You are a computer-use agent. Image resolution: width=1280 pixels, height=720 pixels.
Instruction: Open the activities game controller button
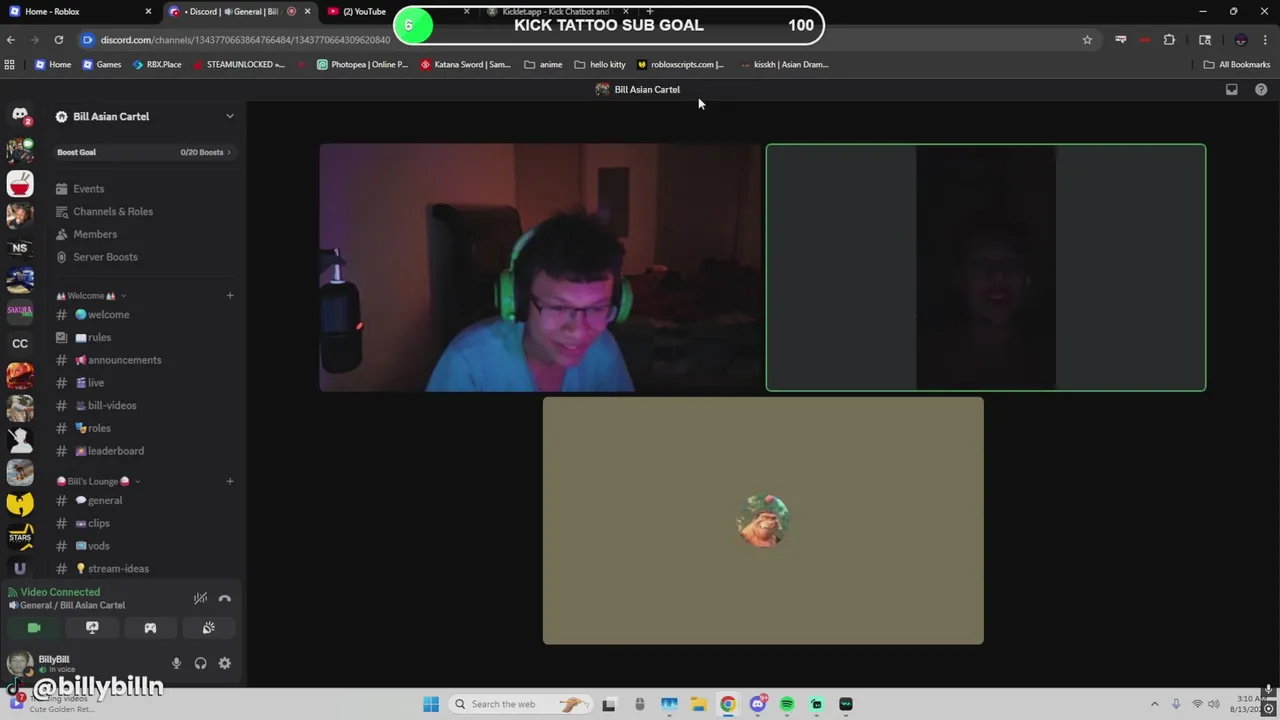click(150, 628)
